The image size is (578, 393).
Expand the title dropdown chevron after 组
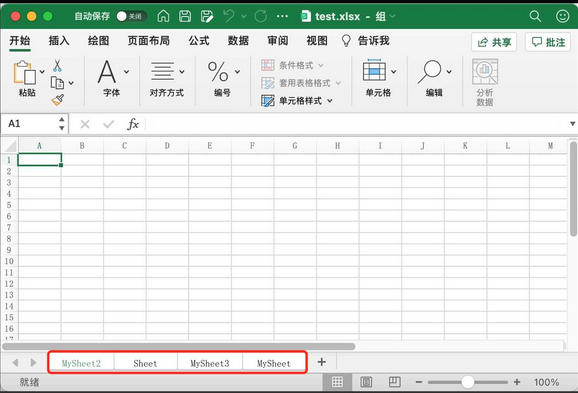click(x=392, y=16)
